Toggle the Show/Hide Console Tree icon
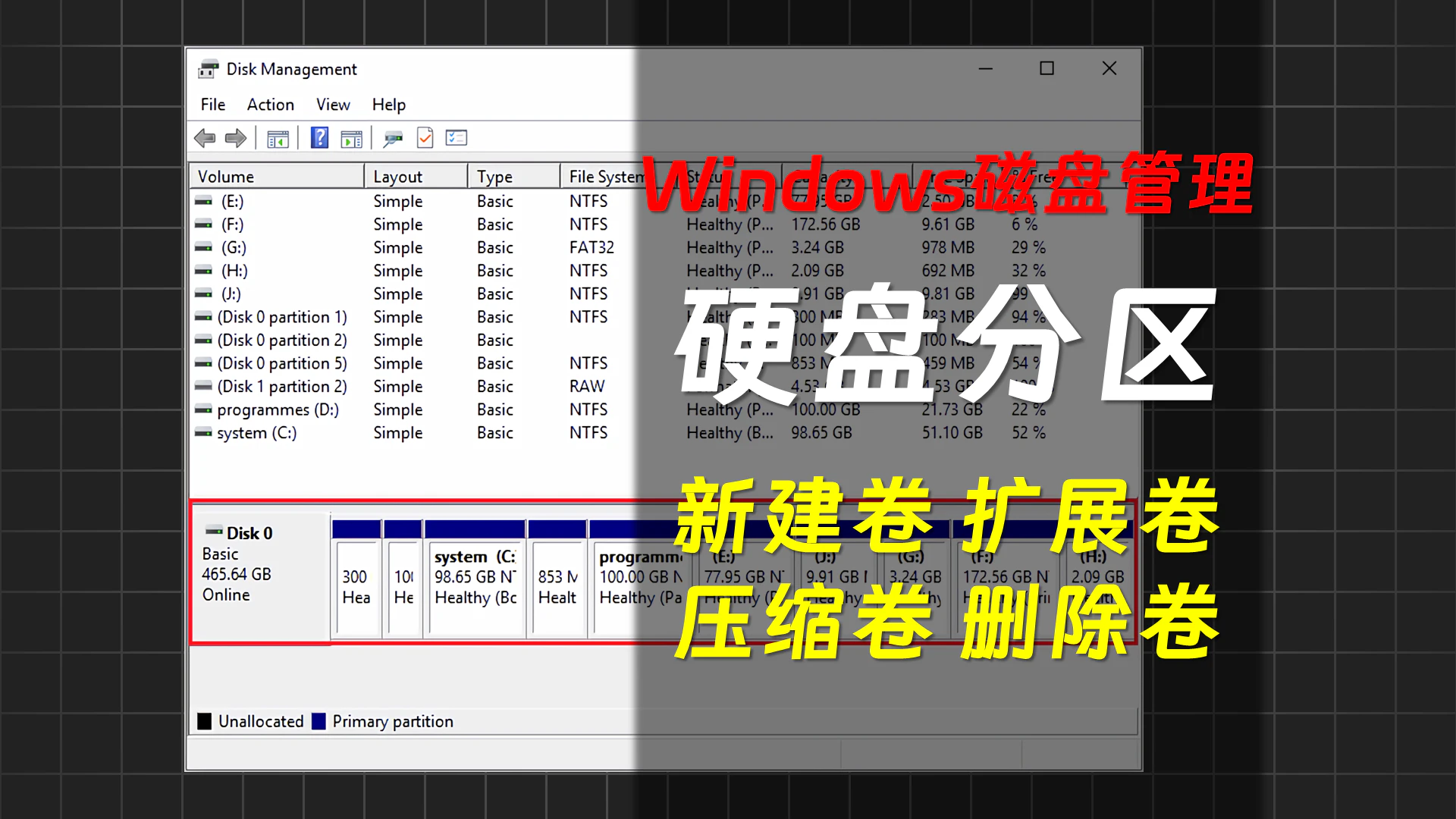1456x819 pixels. [278, 137]
